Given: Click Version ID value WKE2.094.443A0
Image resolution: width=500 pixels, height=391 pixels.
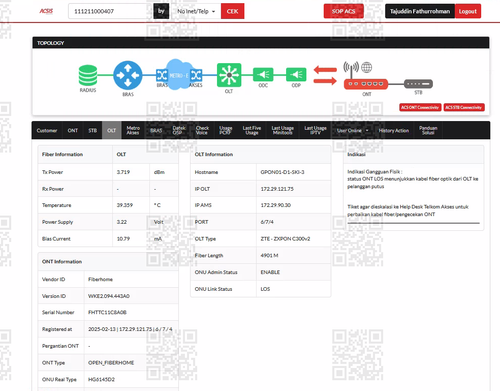Looking at the screenshot, I should 109,296.
